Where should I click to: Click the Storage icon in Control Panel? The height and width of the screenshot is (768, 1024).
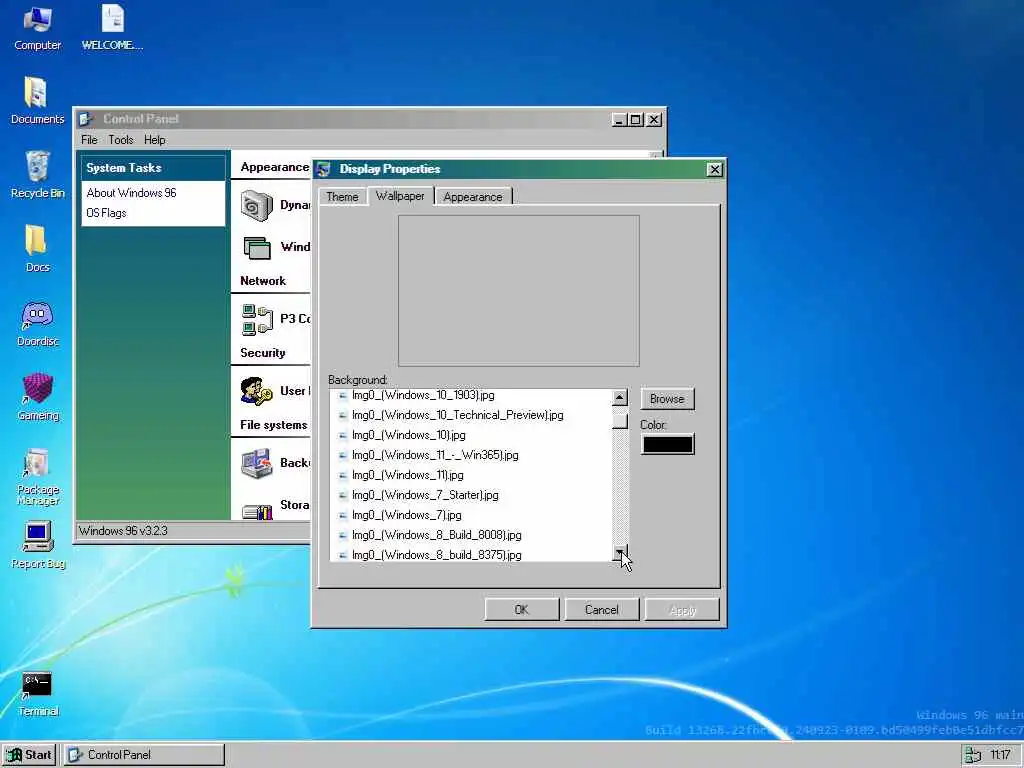pyautogui.click(x=257, y=511)
